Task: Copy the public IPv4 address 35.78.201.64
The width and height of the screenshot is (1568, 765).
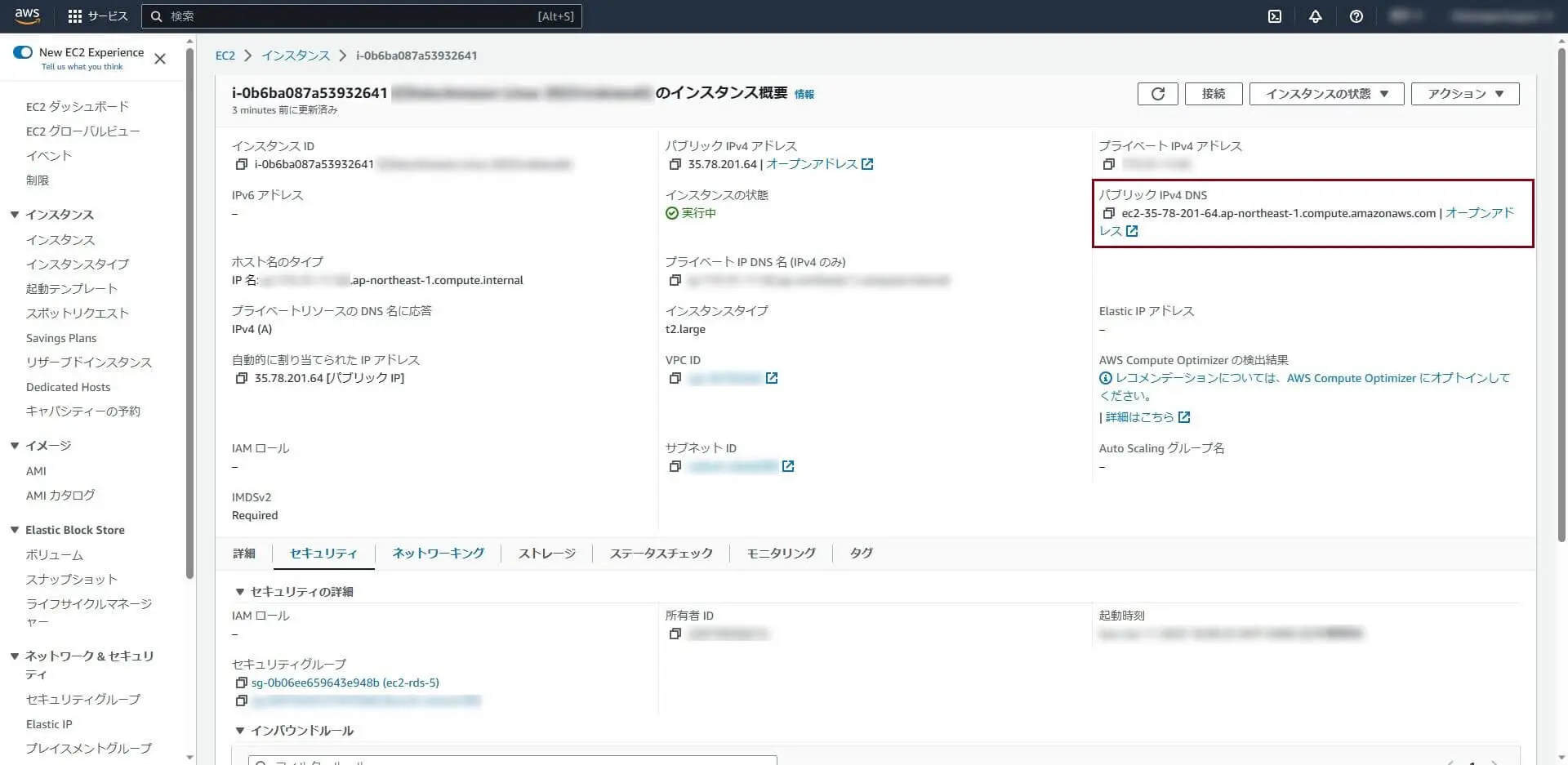Action: (675, 164)
